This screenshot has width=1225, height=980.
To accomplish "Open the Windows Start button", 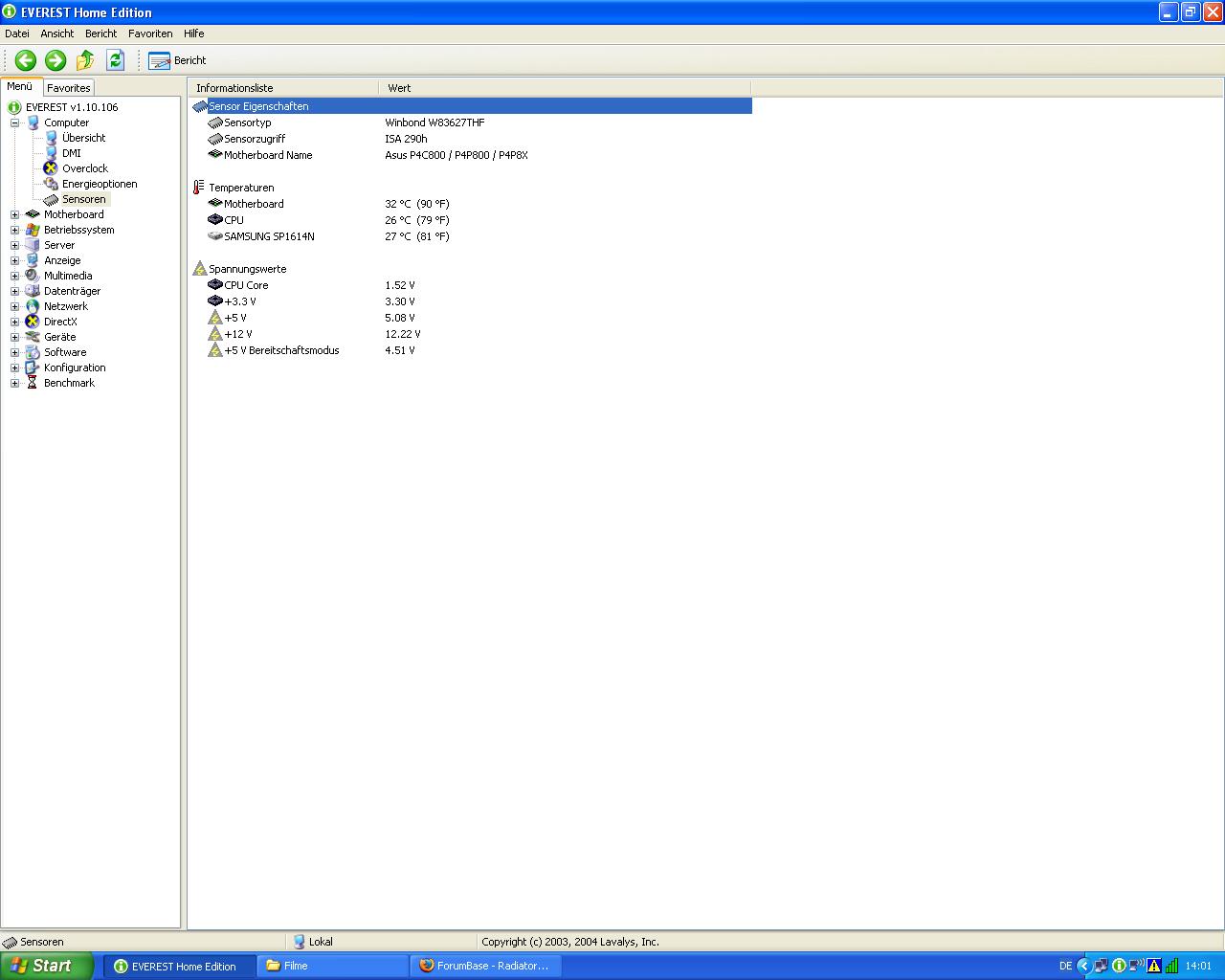I will (x=46, y=966).
